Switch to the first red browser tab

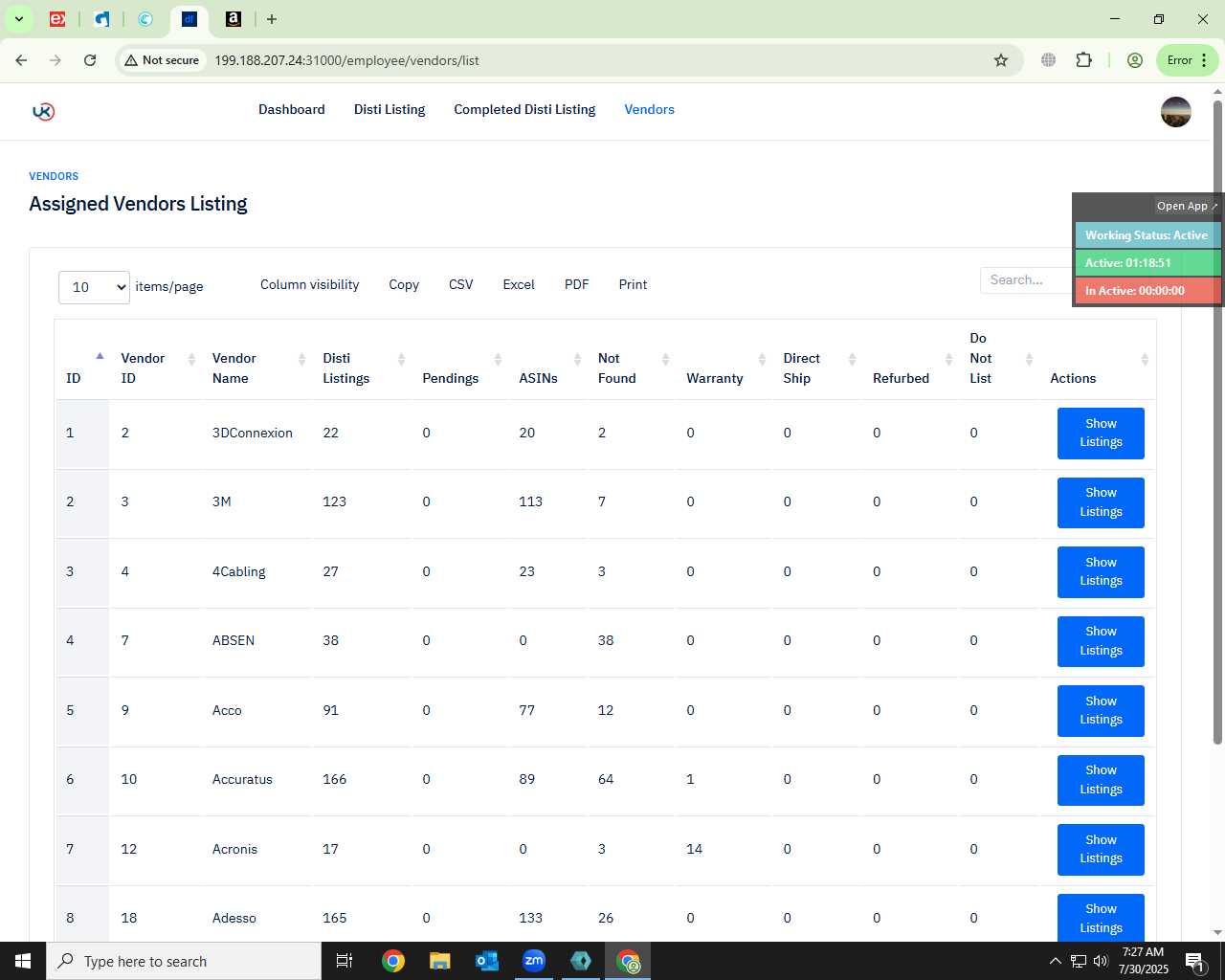[x=57, y=19]
